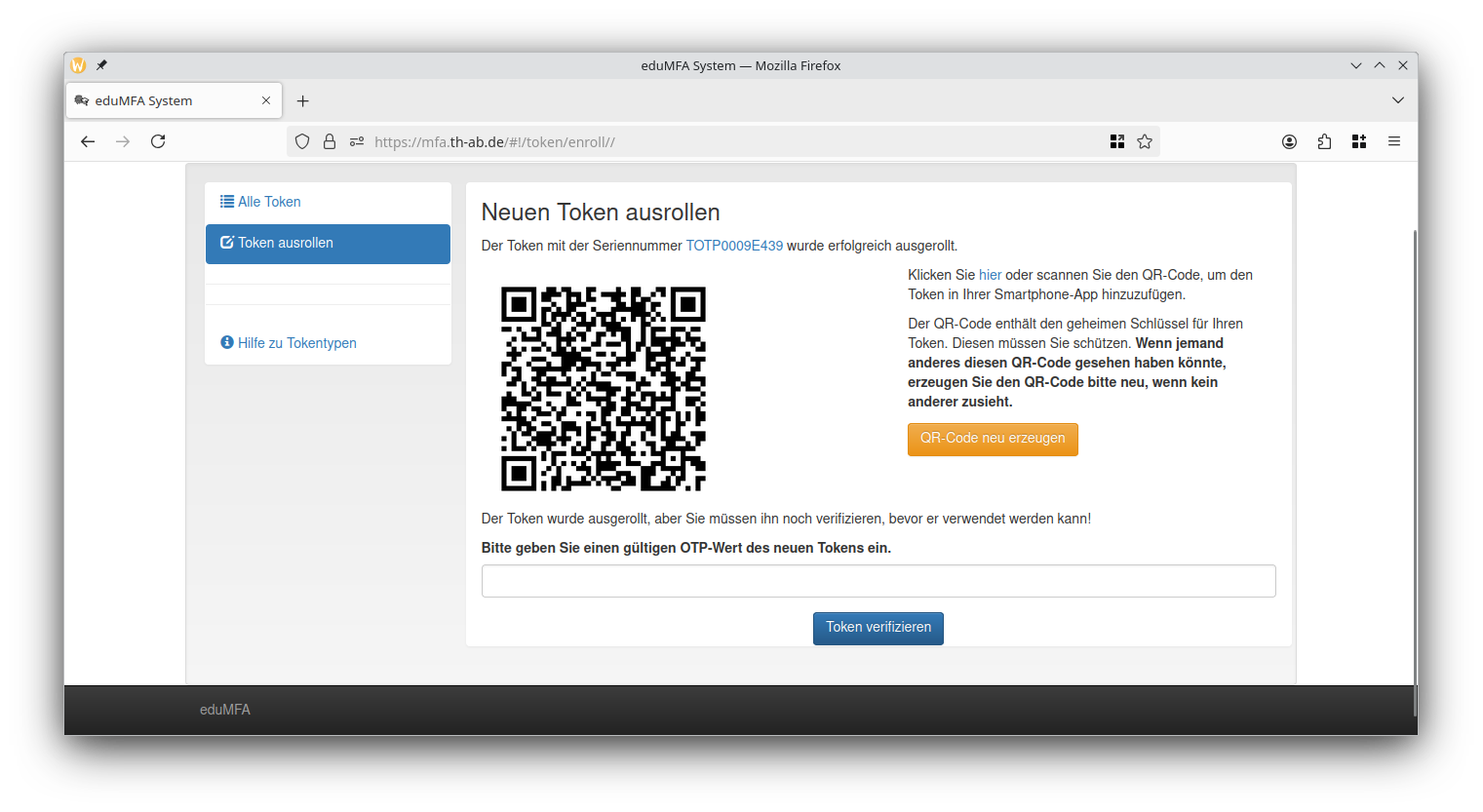Open the Extensions puzzle icon
Viewport: 1483px width, 812px height.
point(1324,141)
